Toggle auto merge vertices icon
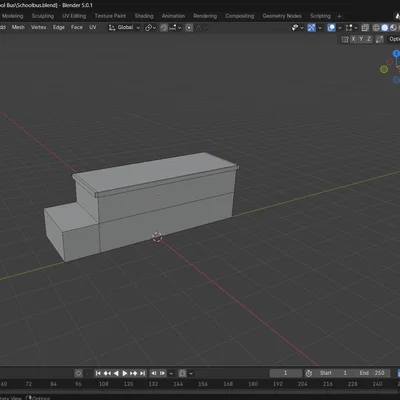This screenshot has width=400, height=400. [379, 39]
